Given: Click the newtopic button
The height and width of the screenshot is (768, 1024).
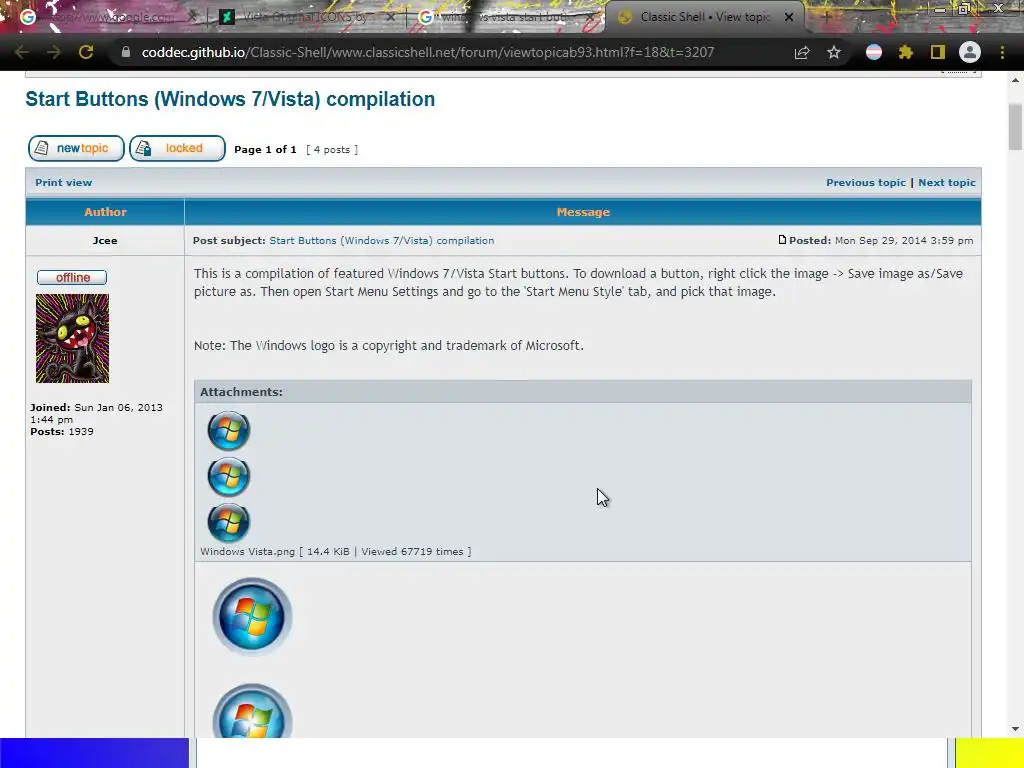Looking at the screenshot, I should [76, 148].
